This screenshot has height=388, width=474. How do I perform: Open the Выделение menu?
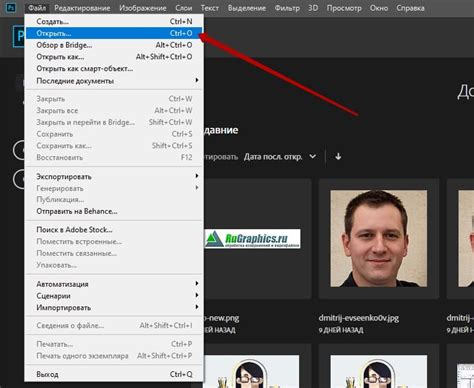(247, 8)
